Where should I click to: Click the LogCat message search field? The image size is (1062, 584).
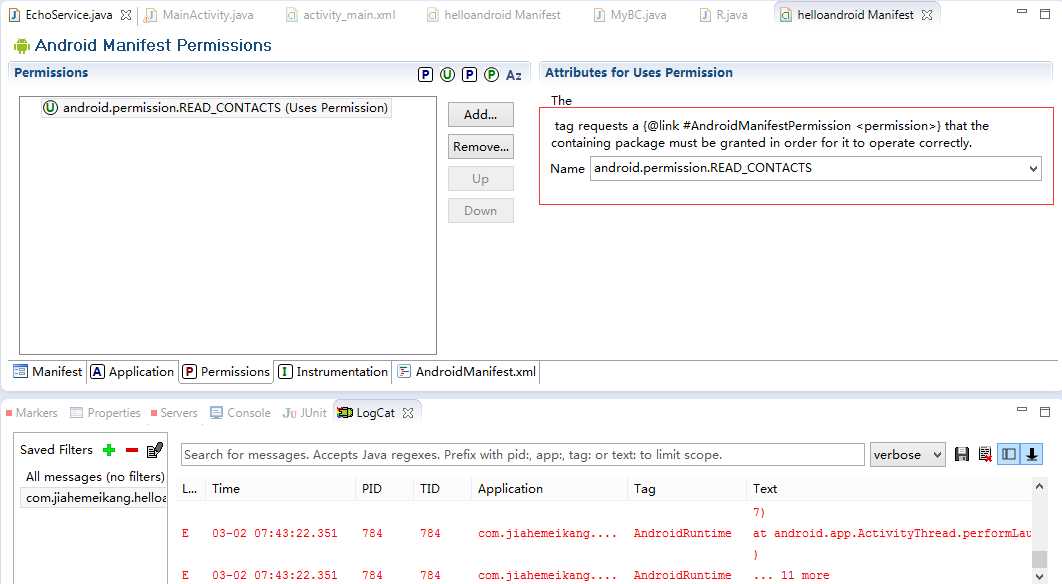point(523,455)
